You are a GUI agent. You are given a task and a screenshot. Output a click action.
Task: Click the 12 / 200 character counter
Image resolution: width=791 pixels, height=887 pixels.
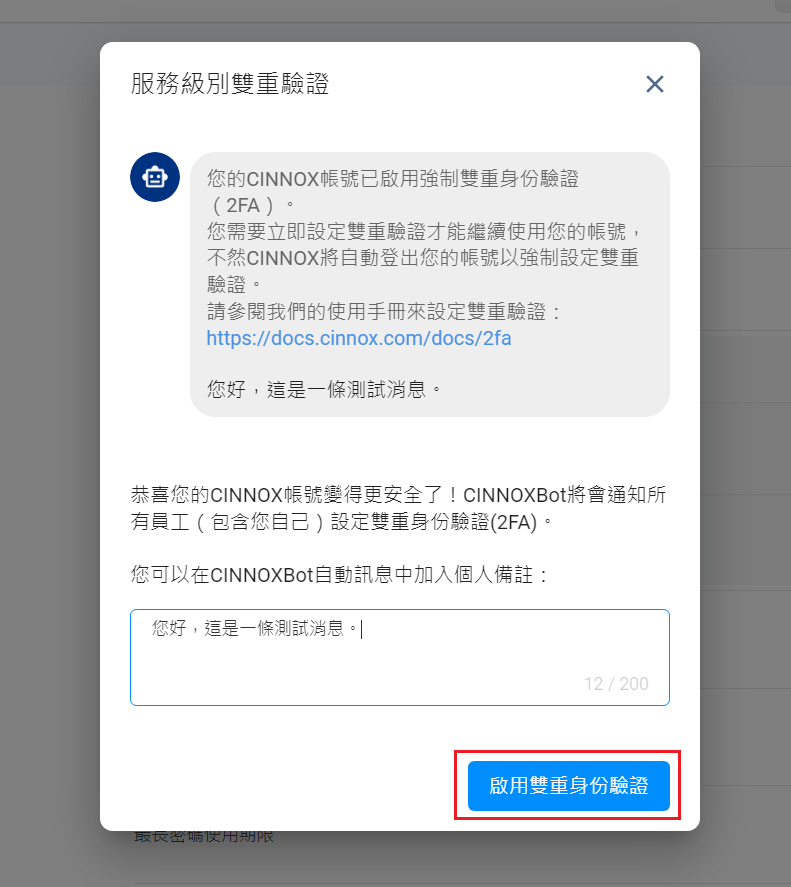(x=616, y=684)
